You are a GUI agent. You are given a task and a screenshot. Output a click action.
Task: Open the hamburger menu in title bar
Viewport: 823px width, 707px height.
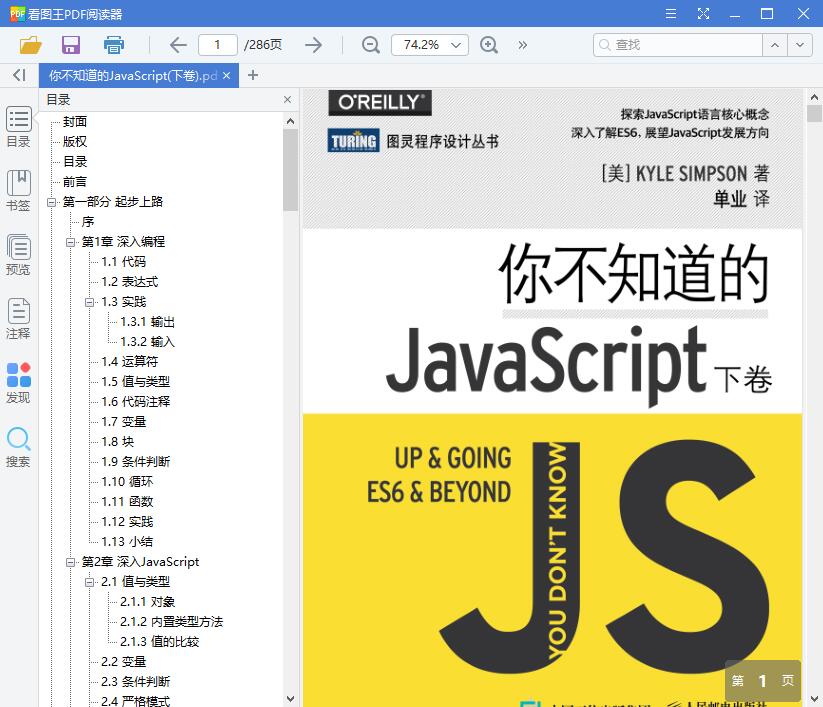tap(671, 14)
